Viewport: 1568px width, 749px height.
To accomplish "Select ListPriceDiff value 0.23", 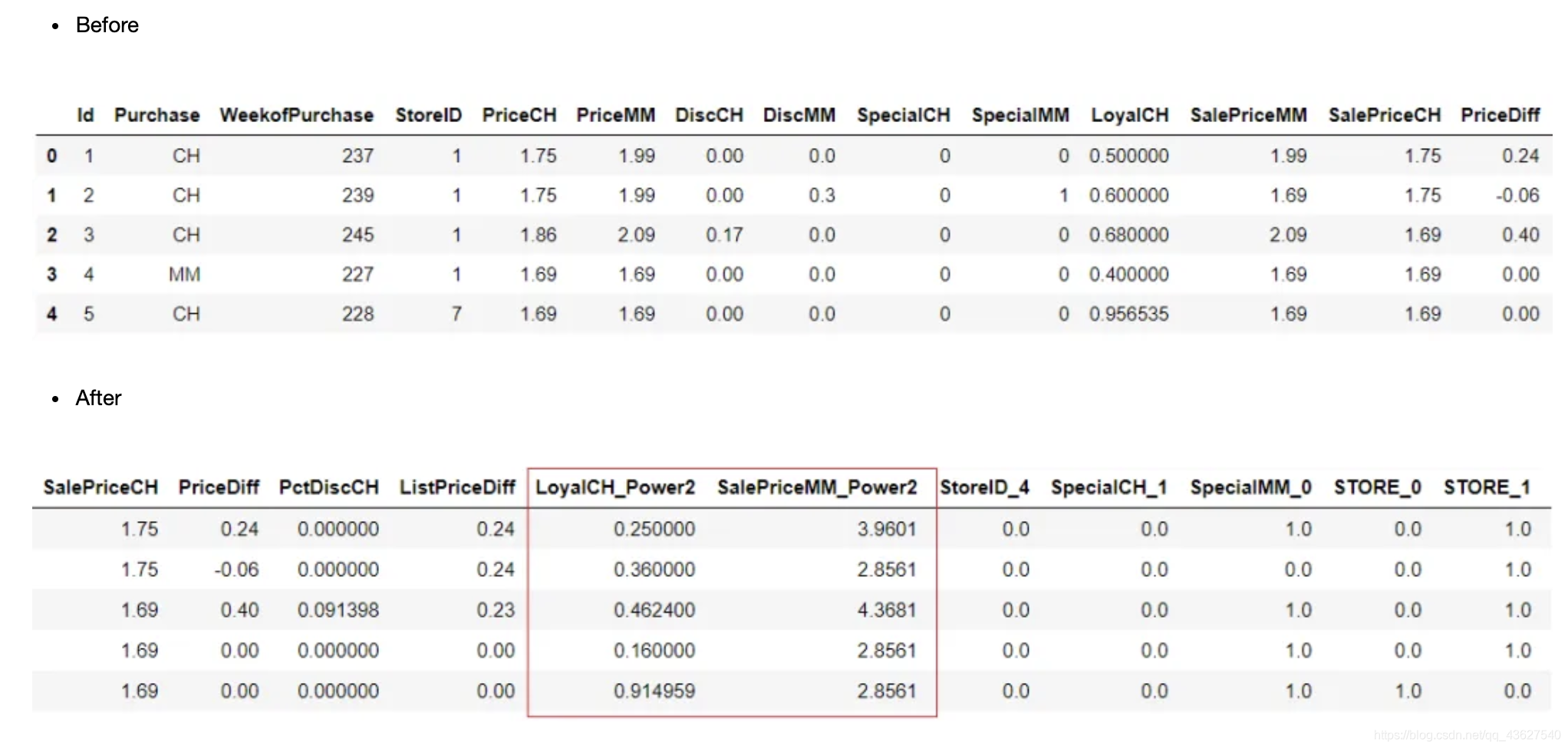I will [496, 610].
